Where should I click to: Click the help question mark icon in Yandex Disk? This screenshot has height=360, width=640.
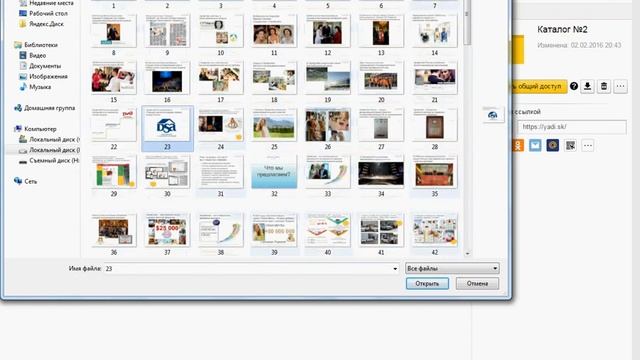click(574, 86)
